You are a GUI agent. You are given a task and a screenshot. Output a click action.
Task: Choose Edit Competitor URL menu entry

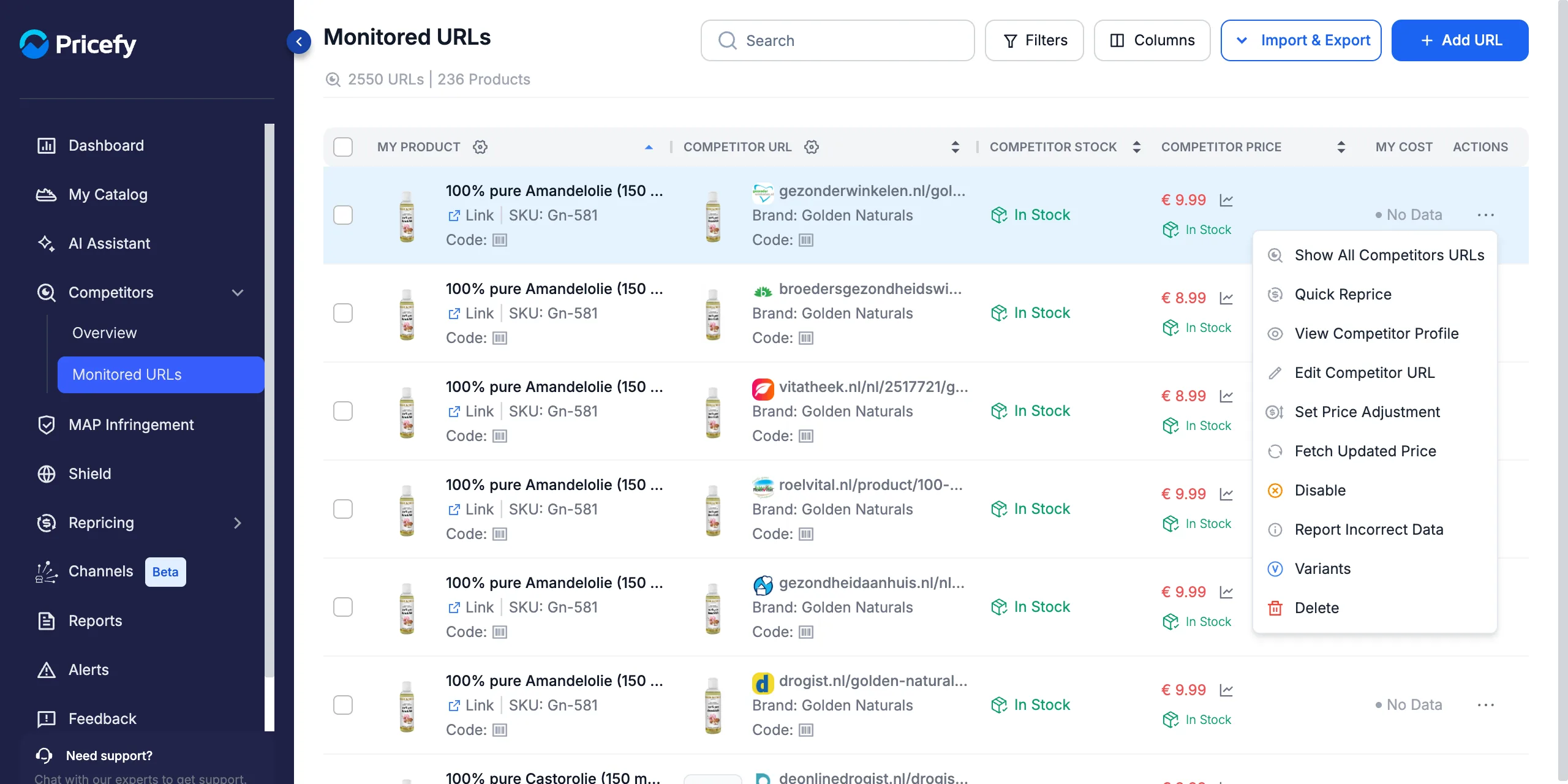coord(1375,373)
